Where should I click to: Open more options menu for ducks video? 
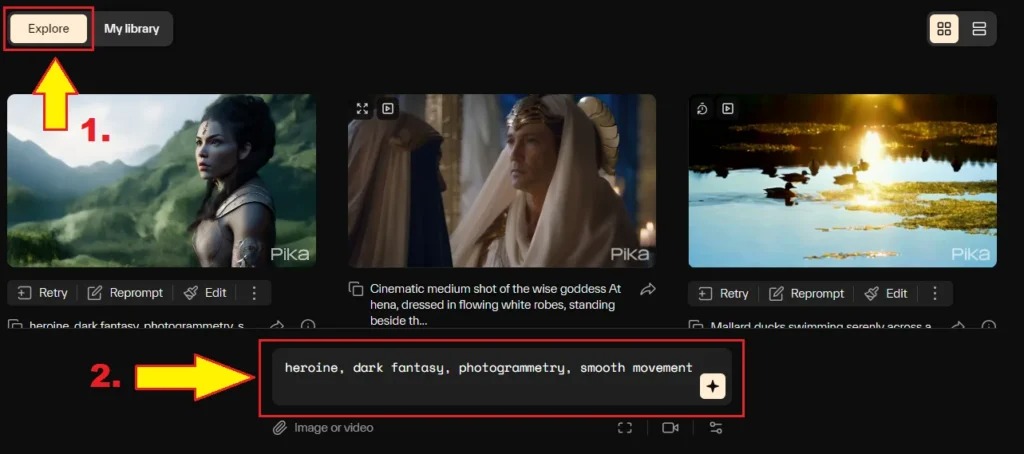click(935, 293)
